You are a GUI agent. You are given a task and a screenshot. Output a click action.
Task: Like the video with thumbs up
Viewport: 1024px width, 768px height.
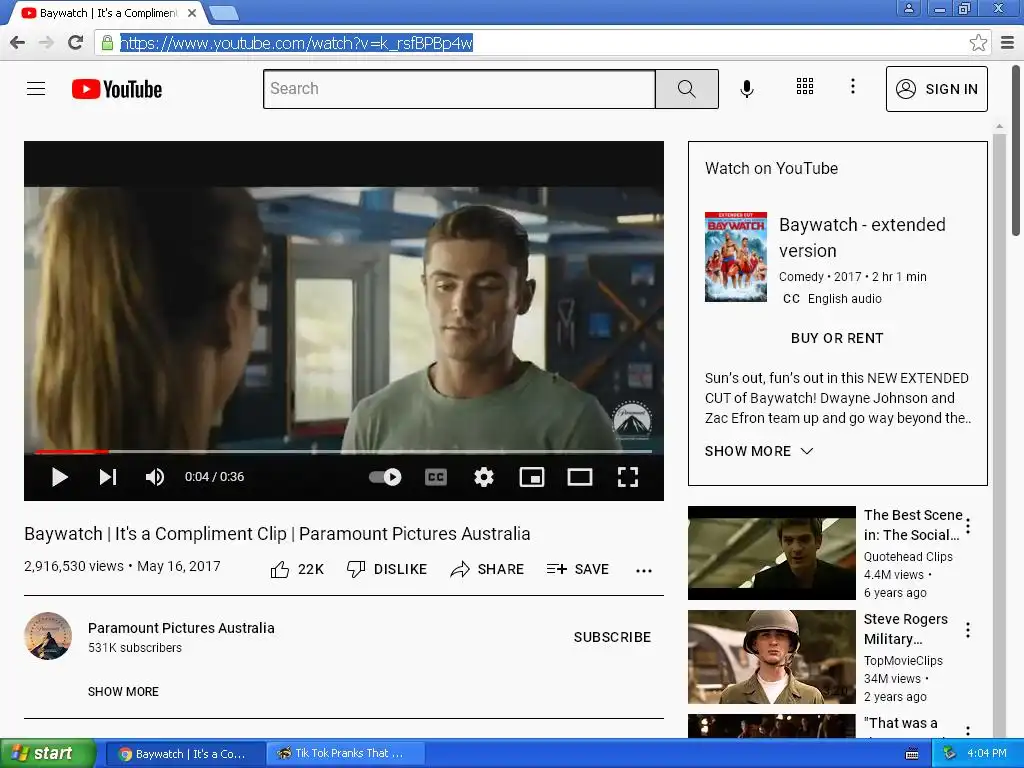click(297, 569)
